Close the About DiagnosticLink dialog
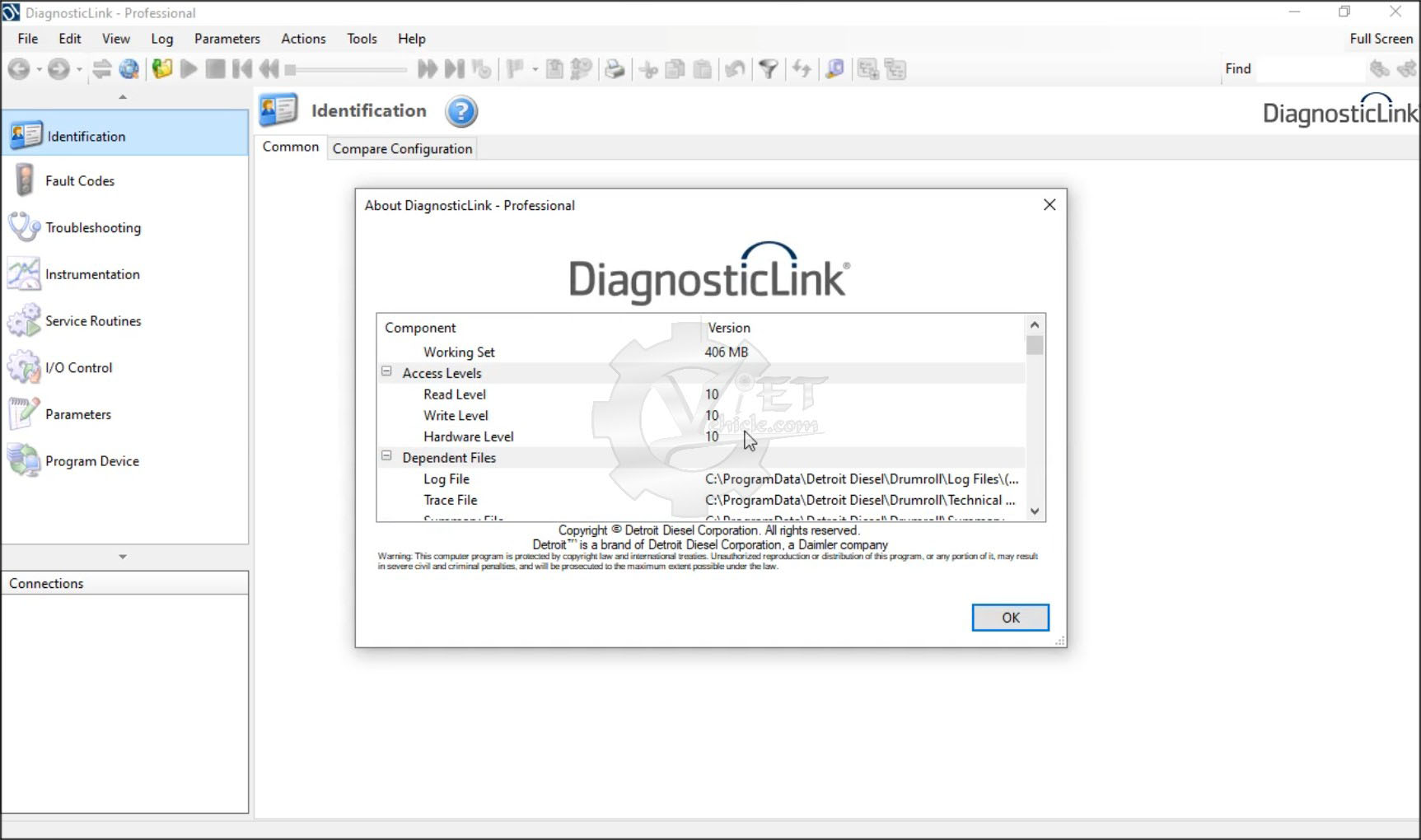Image resolution: width=1421 pixels, height=840 pixels. (1049, 204)
